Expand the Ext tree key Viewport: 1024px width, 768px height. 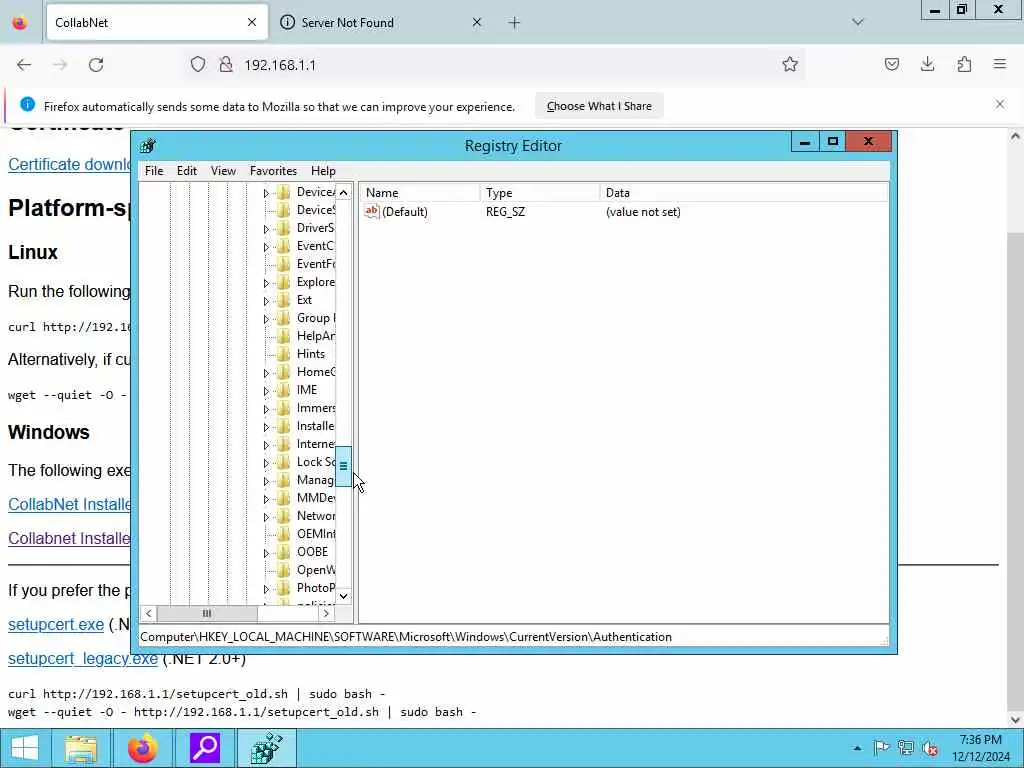click(266, 301)
